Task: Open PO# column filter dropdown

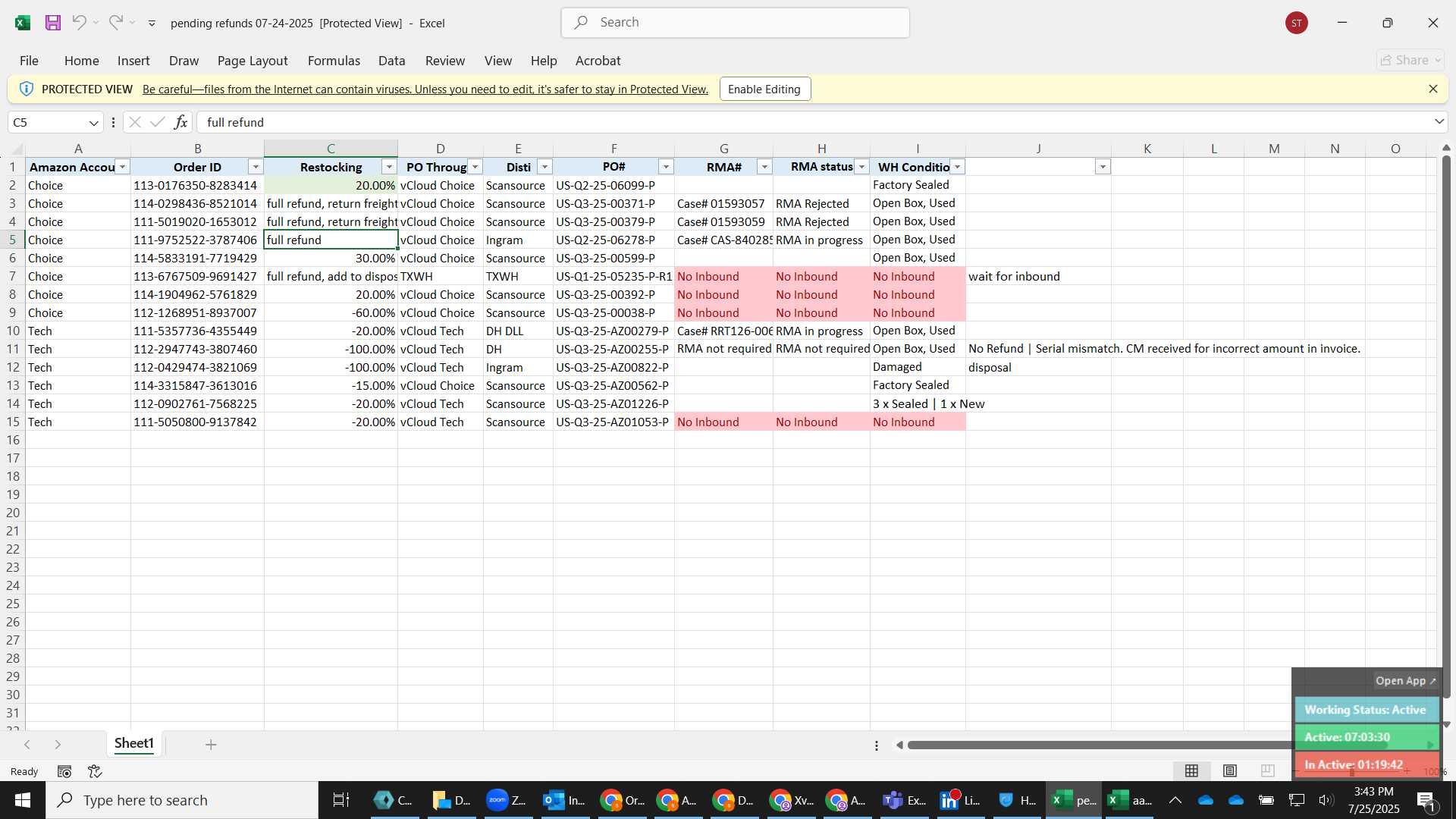Action: [x=666, y=167]
